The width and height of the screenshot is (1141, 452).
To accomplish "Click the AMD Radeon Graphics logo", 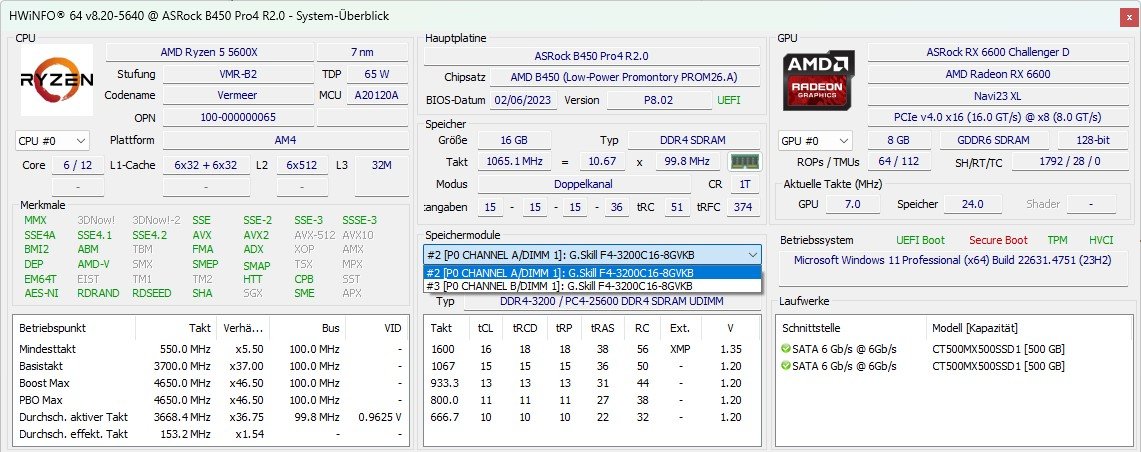I will point(819,80).
